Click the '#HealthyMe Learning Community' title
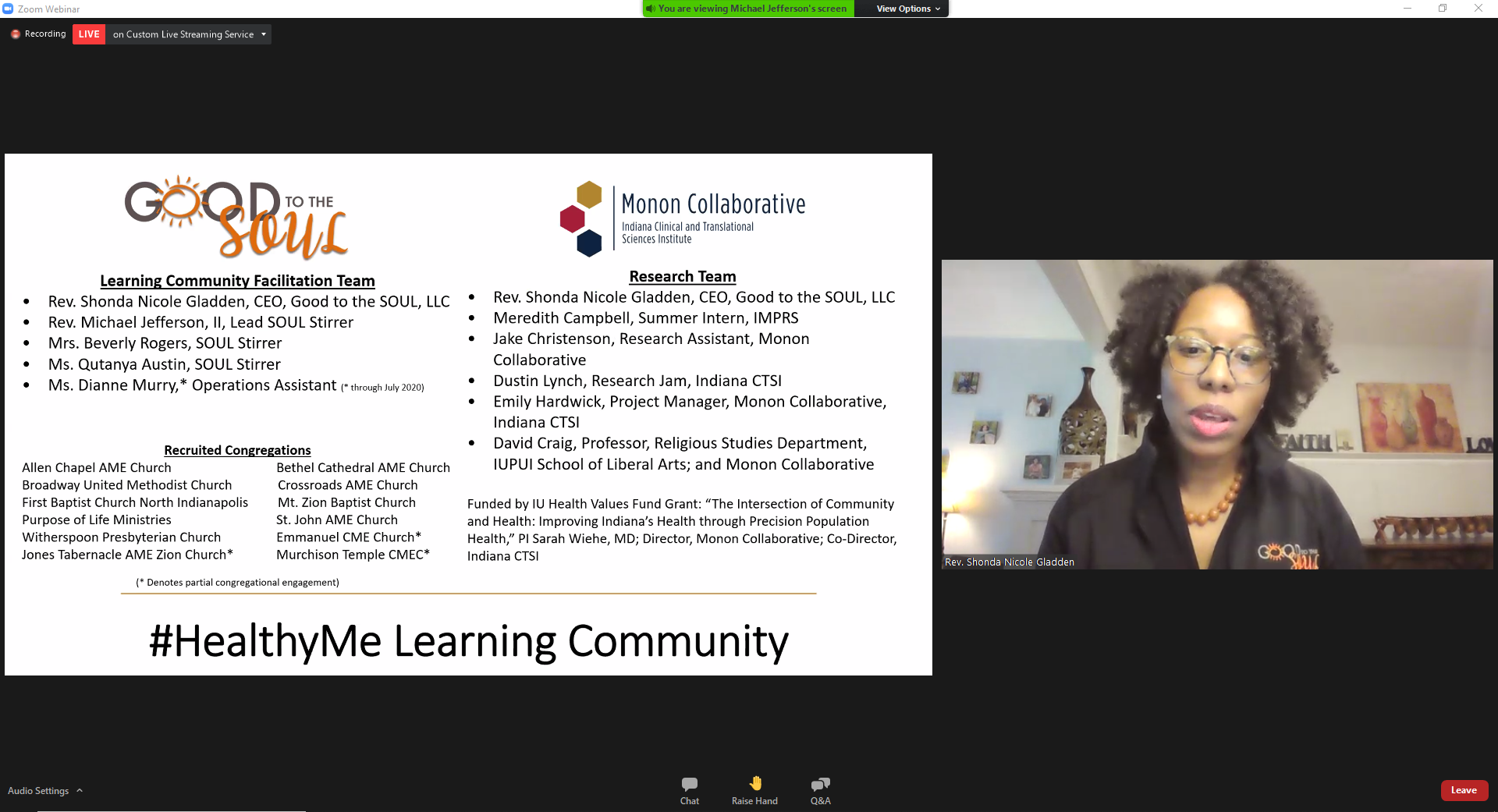This screenshot has width=1498, height=812. (x=469, y=641)
